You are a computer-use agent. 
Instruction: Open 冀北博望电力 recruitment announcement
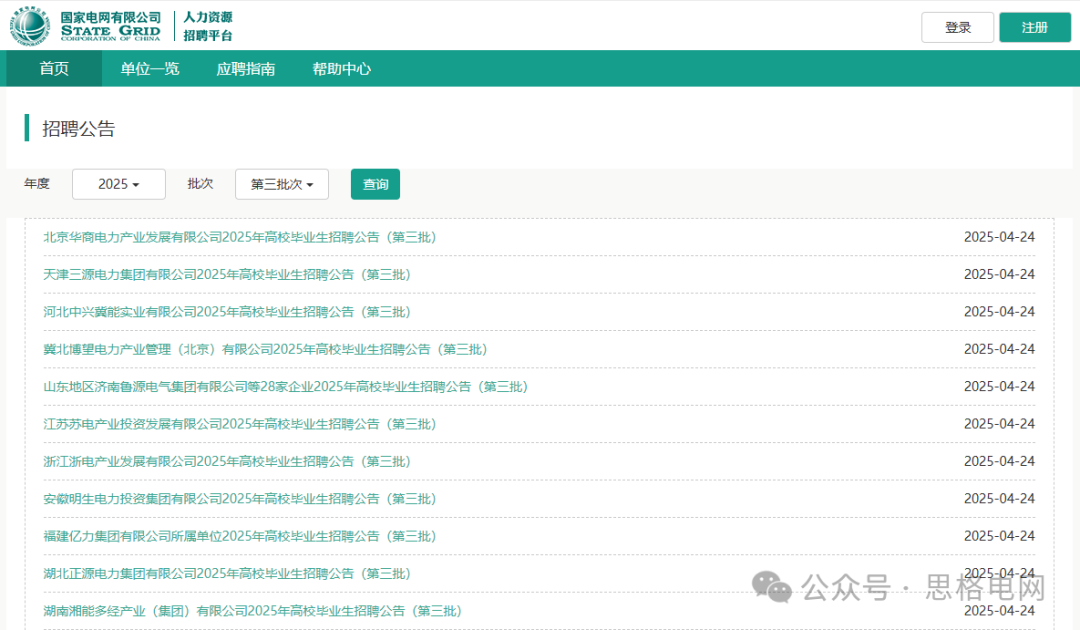coord(265,349)
